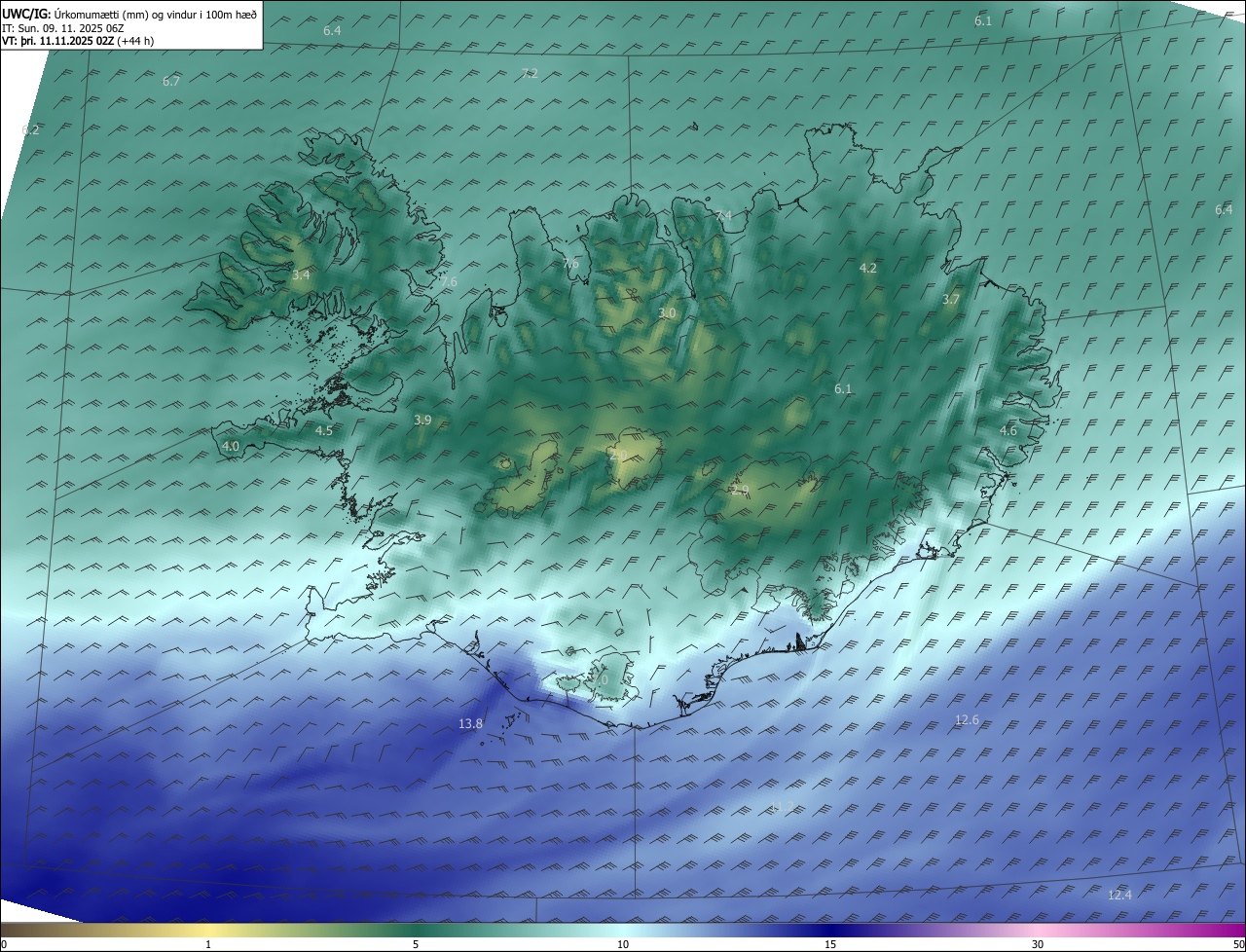The height and width of the screenshot is (952, 1246).
Task: Click the 7.0 value on Mýrdalsjökull glacier
Action: point(600,680)
